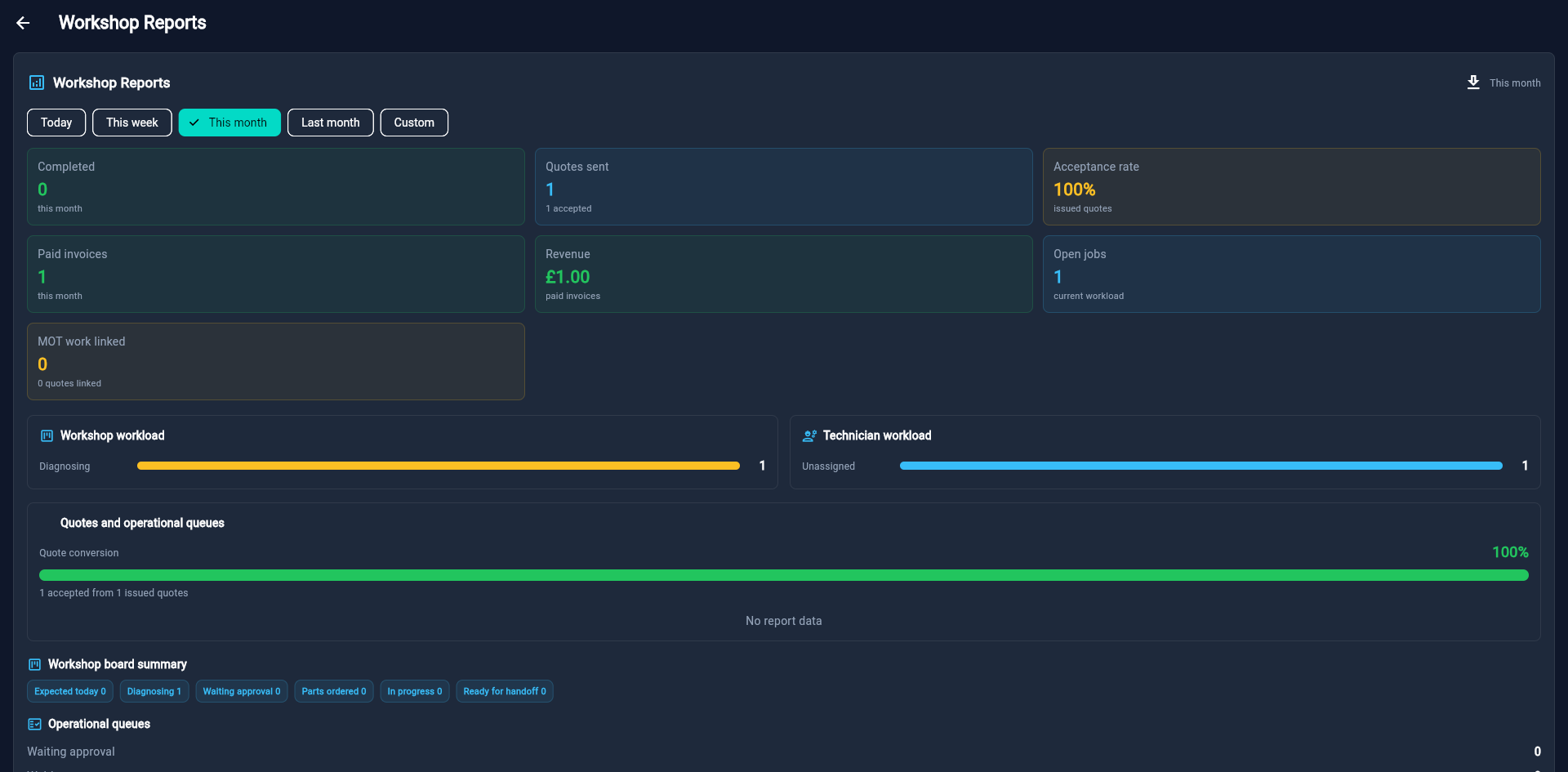Click the No report data message
This screenshot has height=772, width=1568.
784,621
